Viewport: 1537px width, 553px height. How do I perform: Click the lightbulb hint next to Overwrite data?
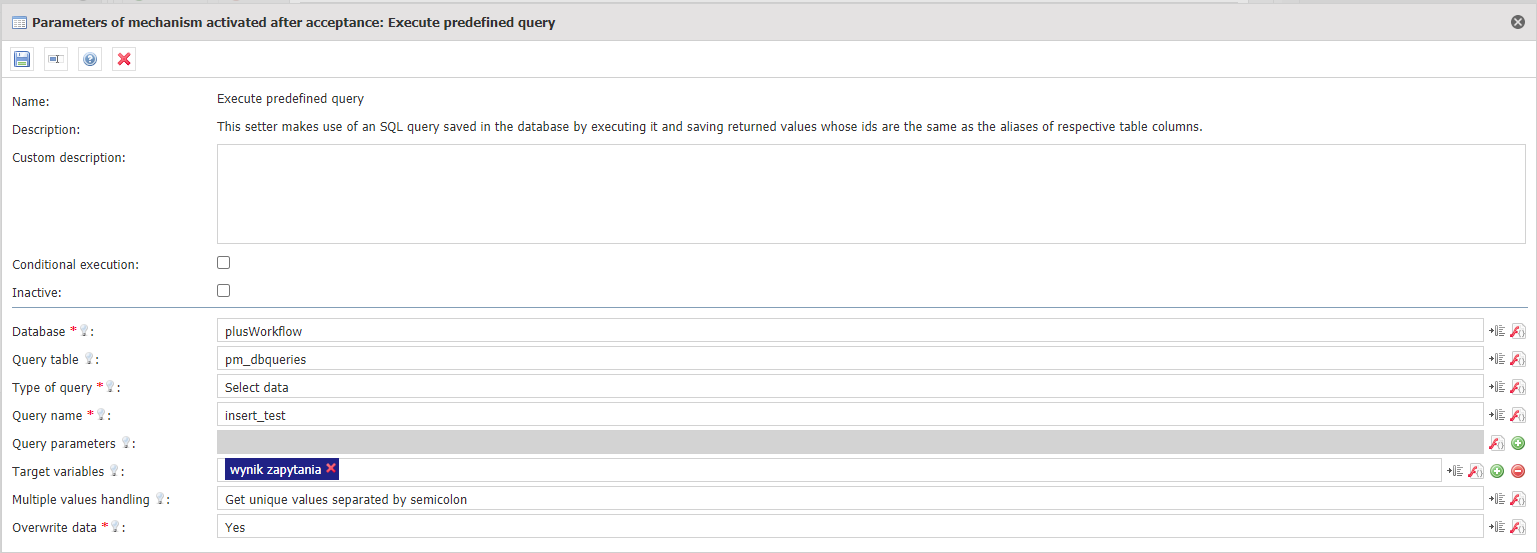tap(113, 526)
